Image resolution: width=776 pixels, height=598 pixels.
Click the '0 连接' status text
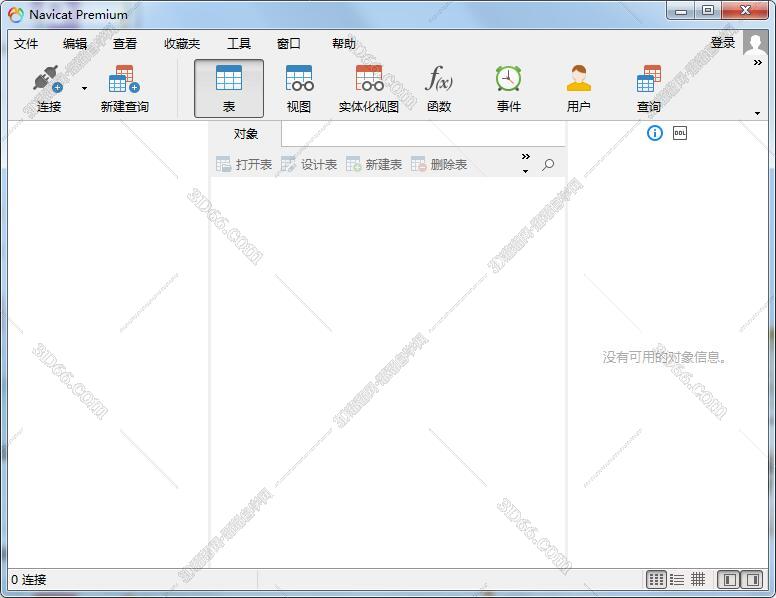(x=29, y=580)
